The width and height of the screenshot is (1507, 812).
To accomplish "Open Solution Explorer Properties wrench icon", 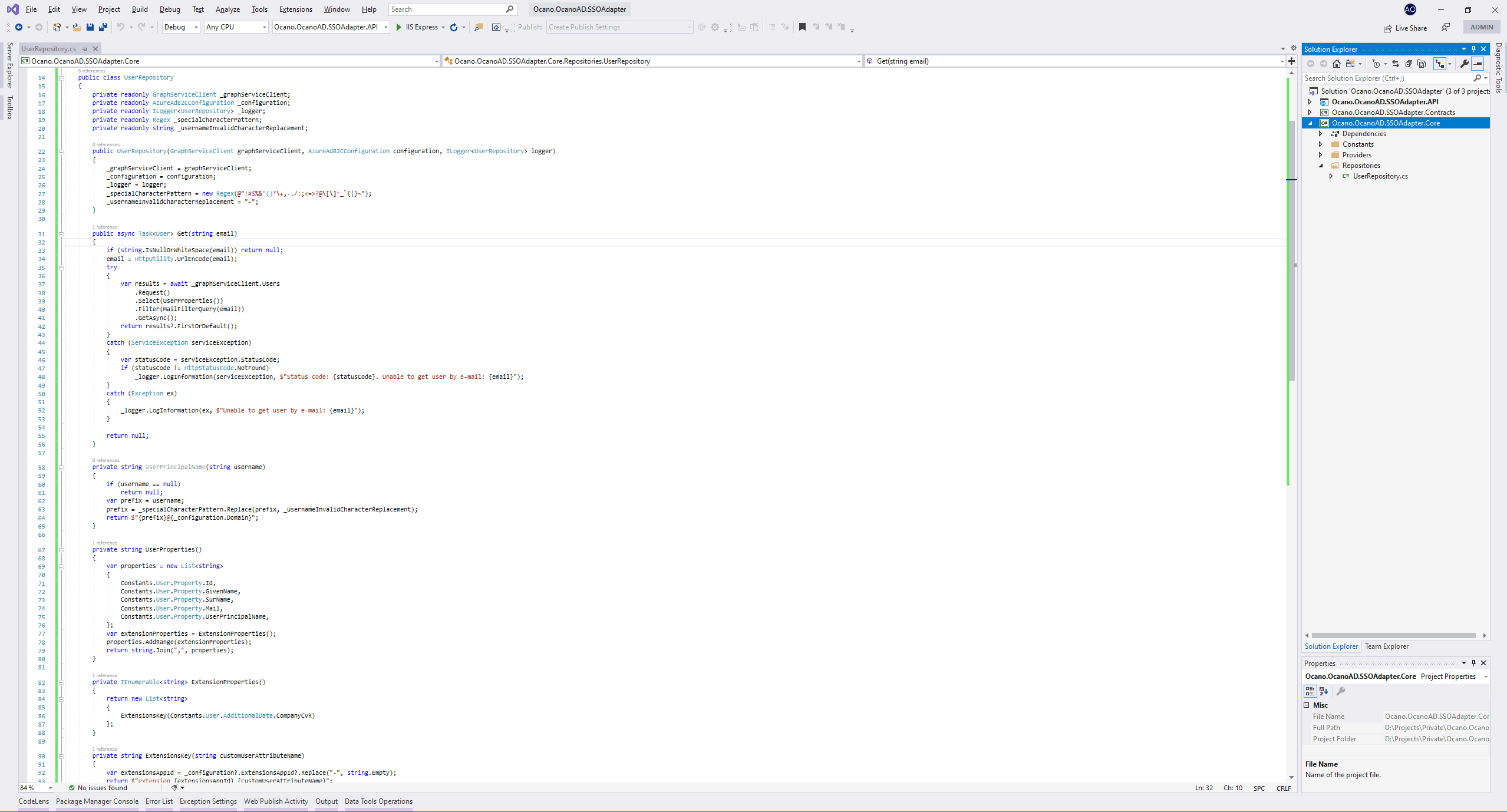I will coord(1464,64).
